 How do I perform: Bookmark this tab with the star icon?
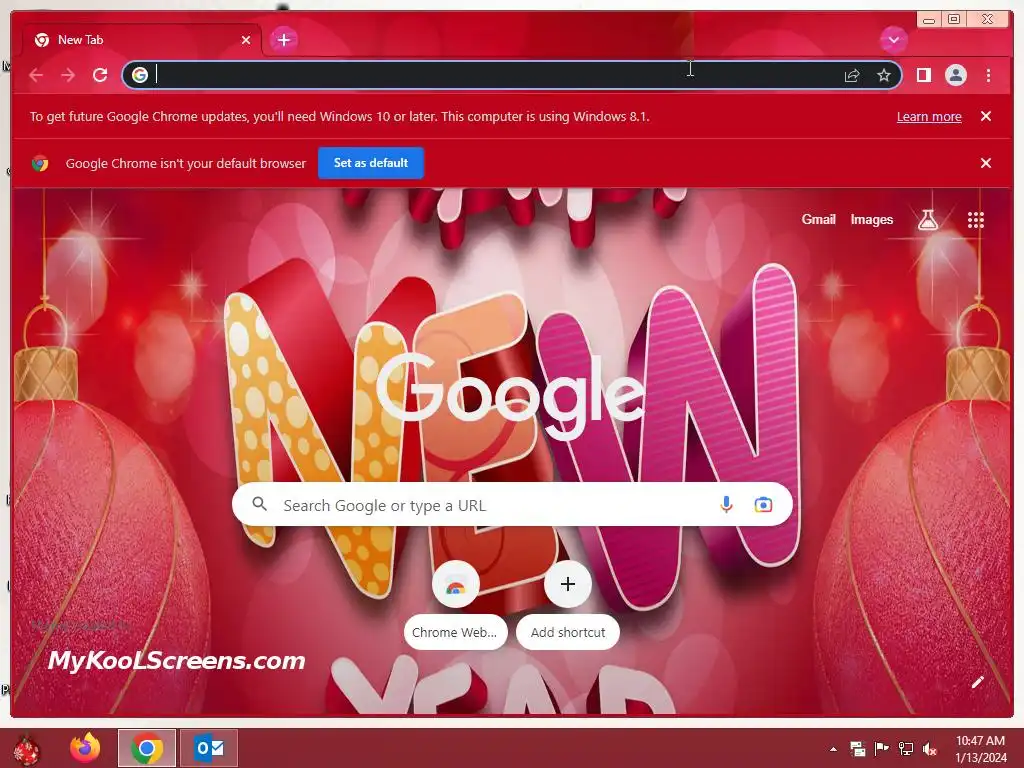click(x=884, y=75)
